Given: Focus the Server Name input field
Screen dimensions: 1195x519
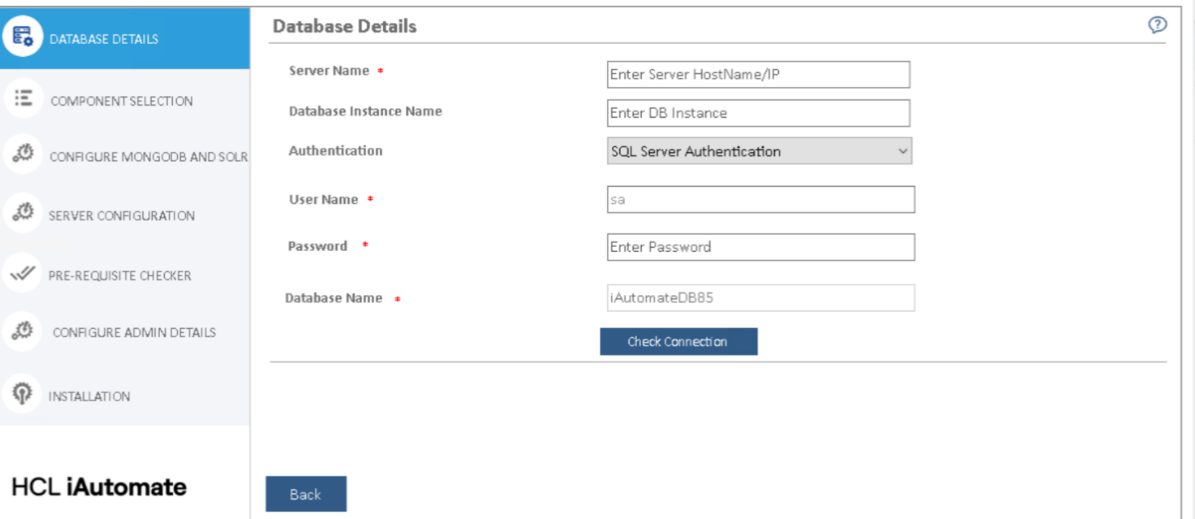Looking at the screenshot, I should (x=758, y=75).
